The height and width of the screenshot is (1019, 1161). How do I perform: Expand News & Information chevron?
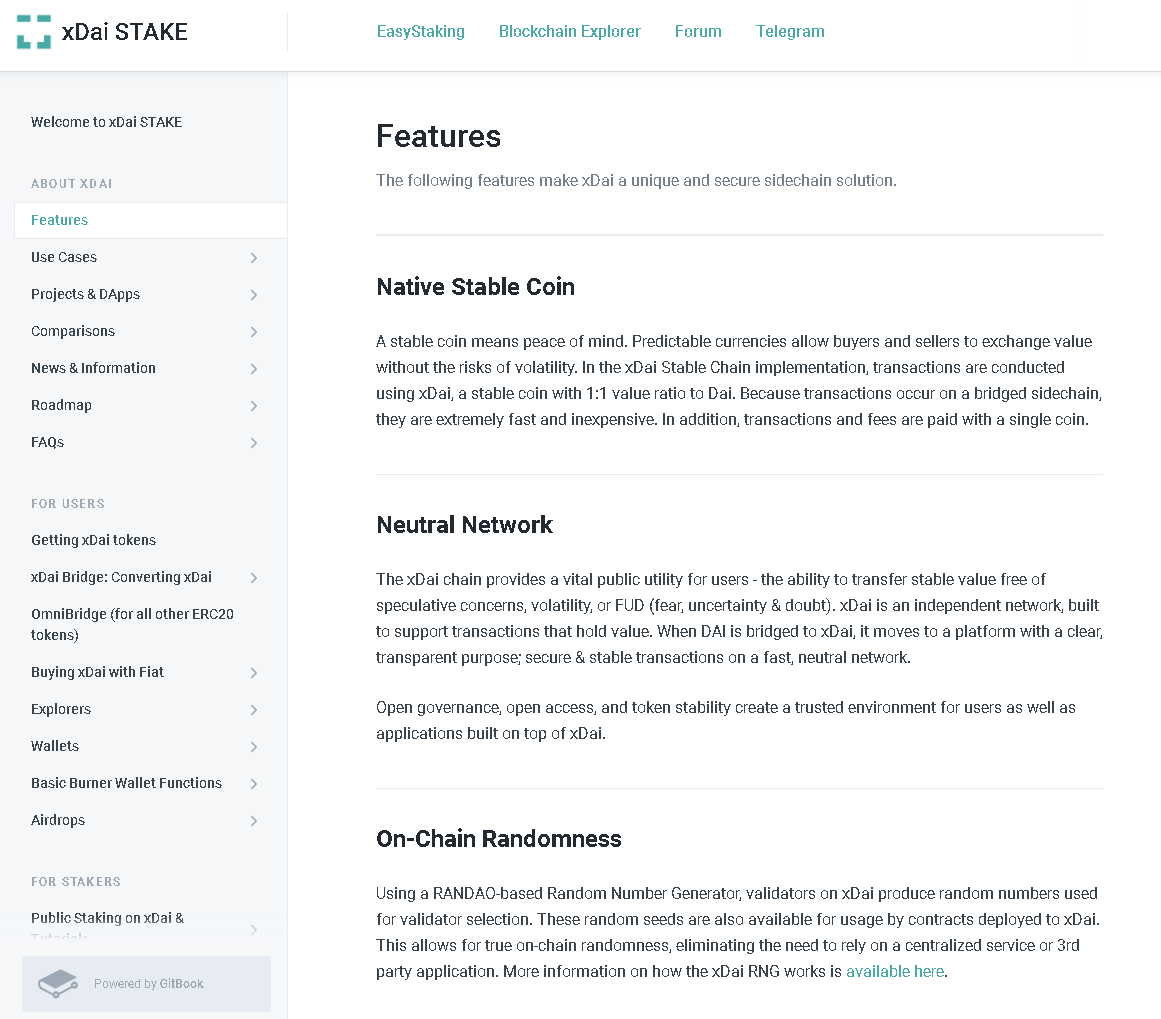[254, 369]
